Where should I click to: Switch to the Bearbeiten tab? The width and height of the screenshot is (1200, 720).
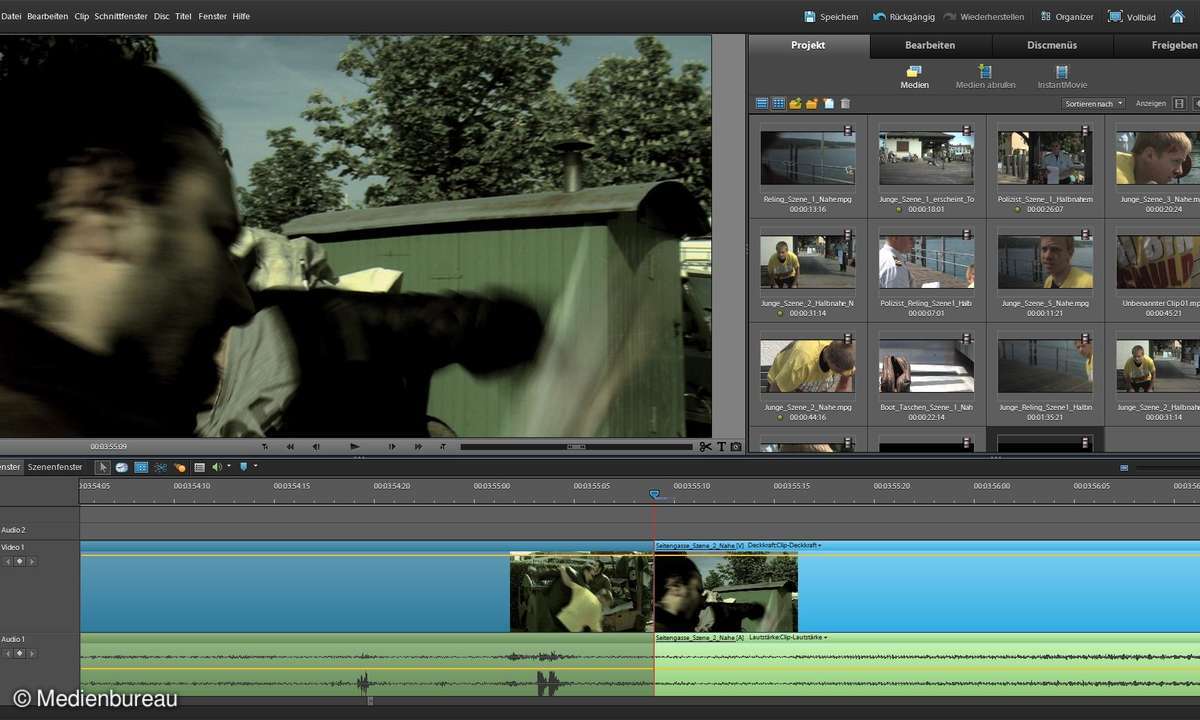point(930,45)
